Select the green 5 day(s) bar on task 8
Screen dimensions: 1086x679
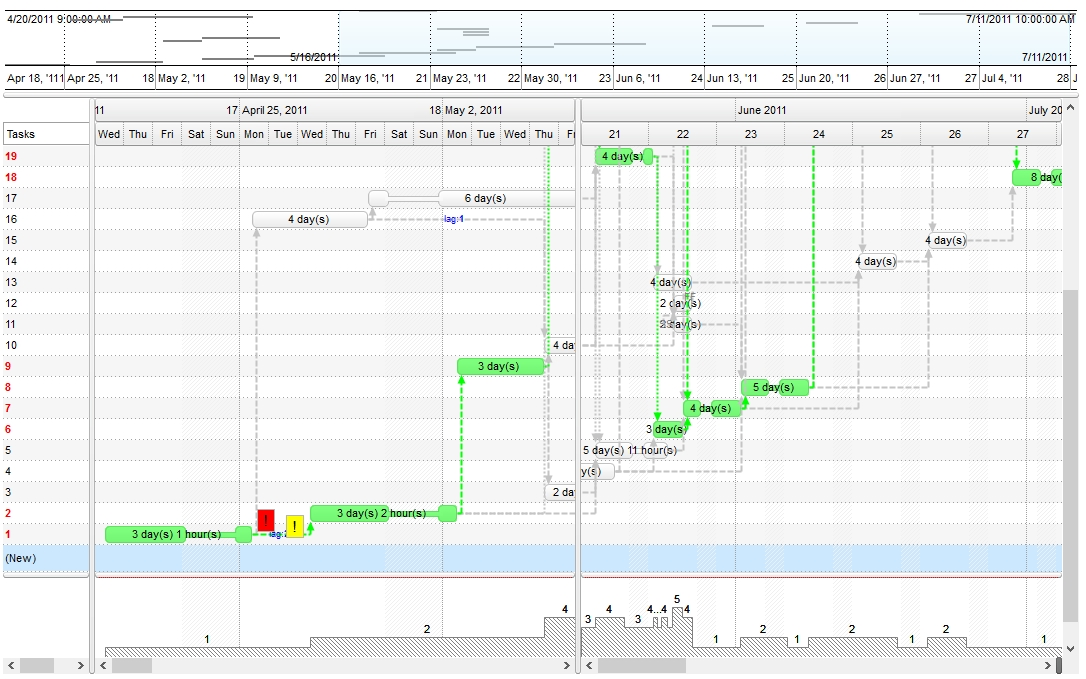coord(774,388)
